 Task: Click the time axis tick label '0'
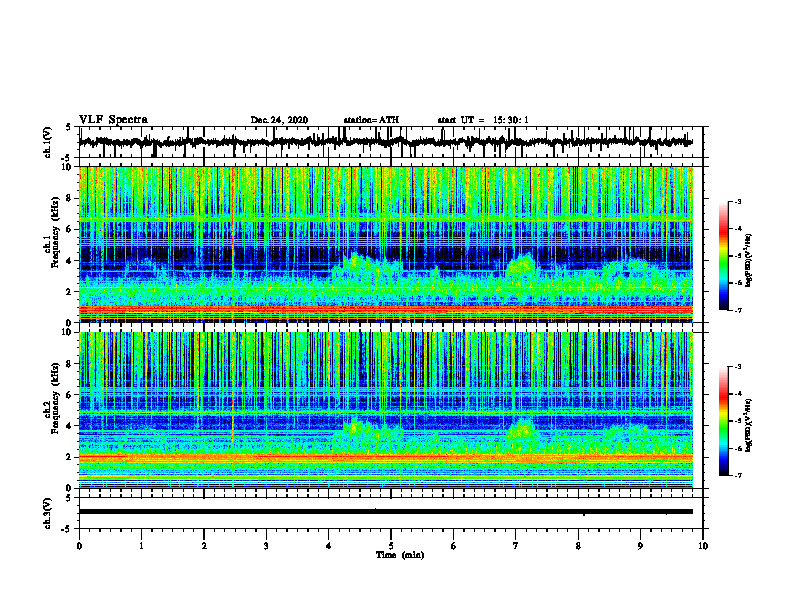pyautogui.click(x=79, y=546)
